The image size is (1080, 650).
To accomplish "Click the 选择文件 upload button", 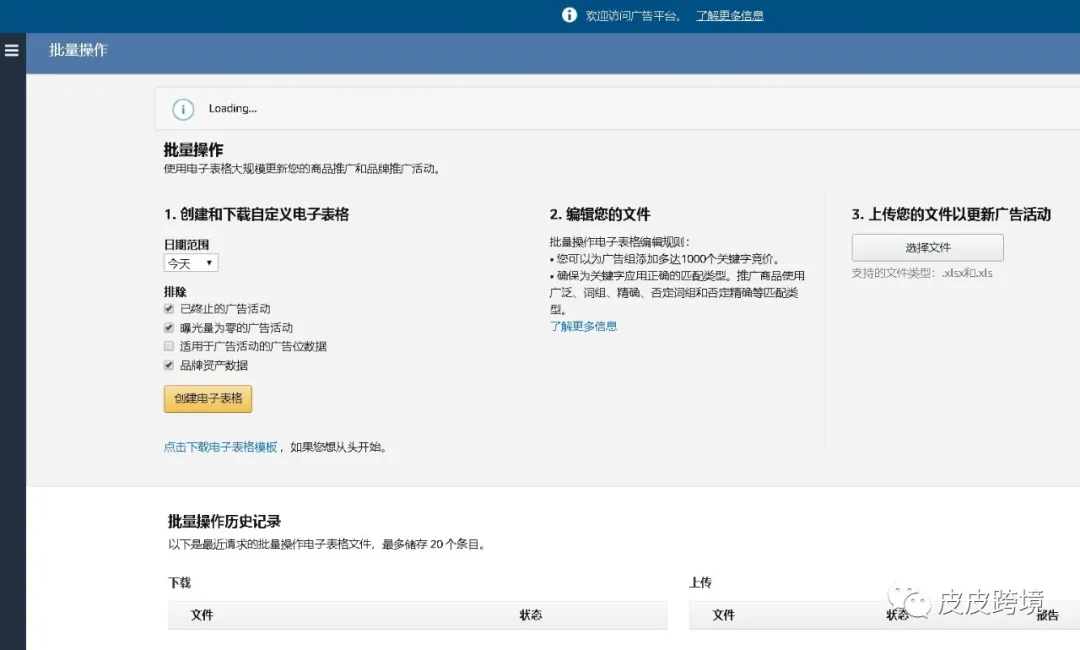I will tap(927, 247).
